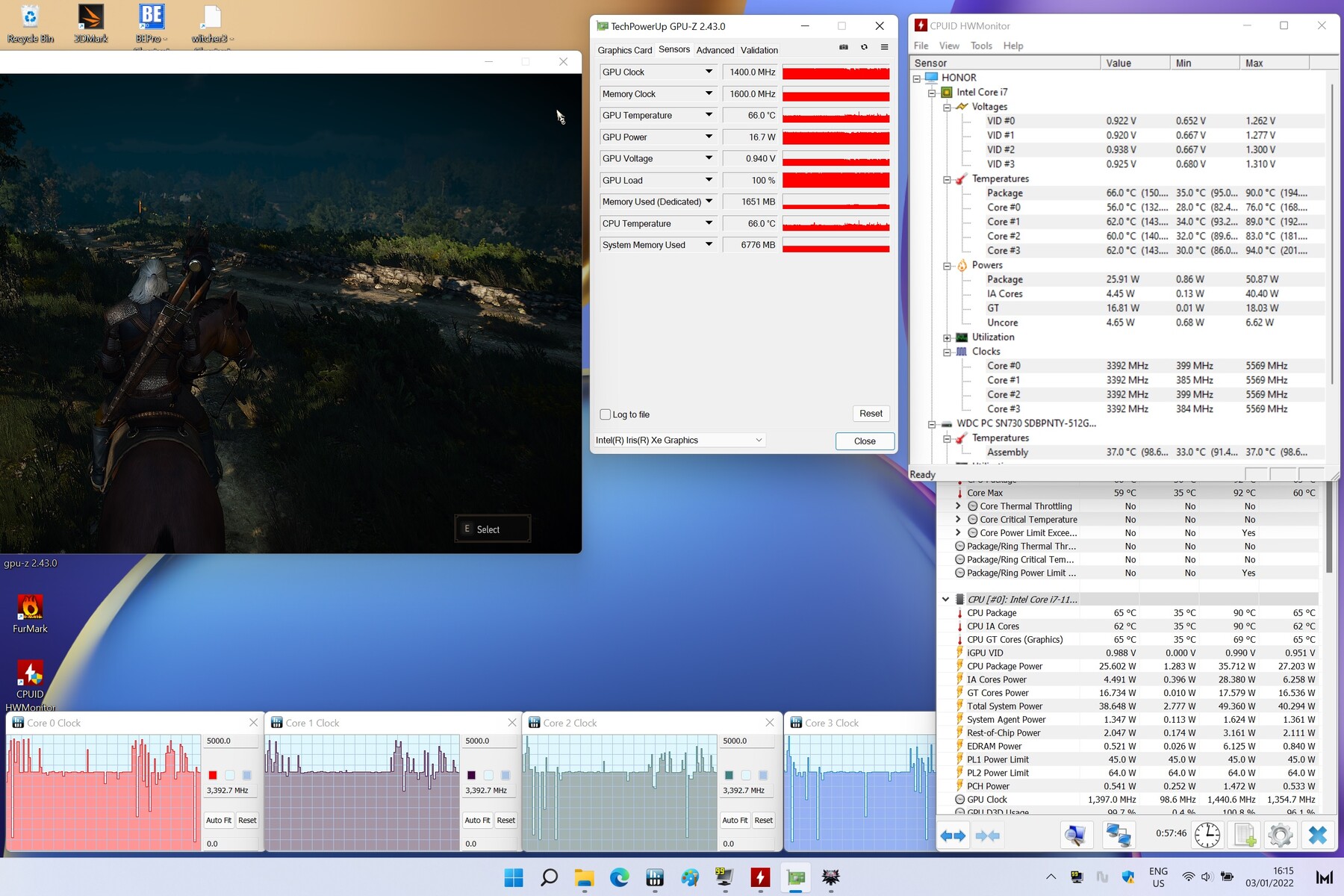
Task: Click the HWiNFO log file add icon
Action: click(1244, 835)
